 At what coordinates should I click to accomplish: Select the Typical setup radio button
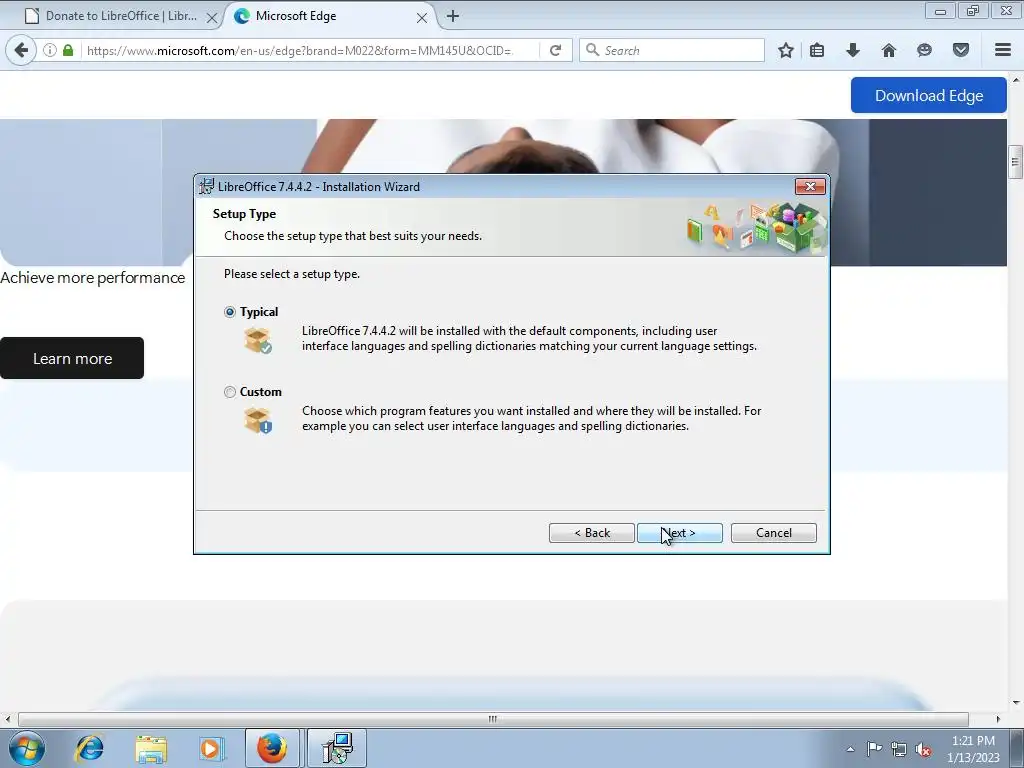(230, 312)
